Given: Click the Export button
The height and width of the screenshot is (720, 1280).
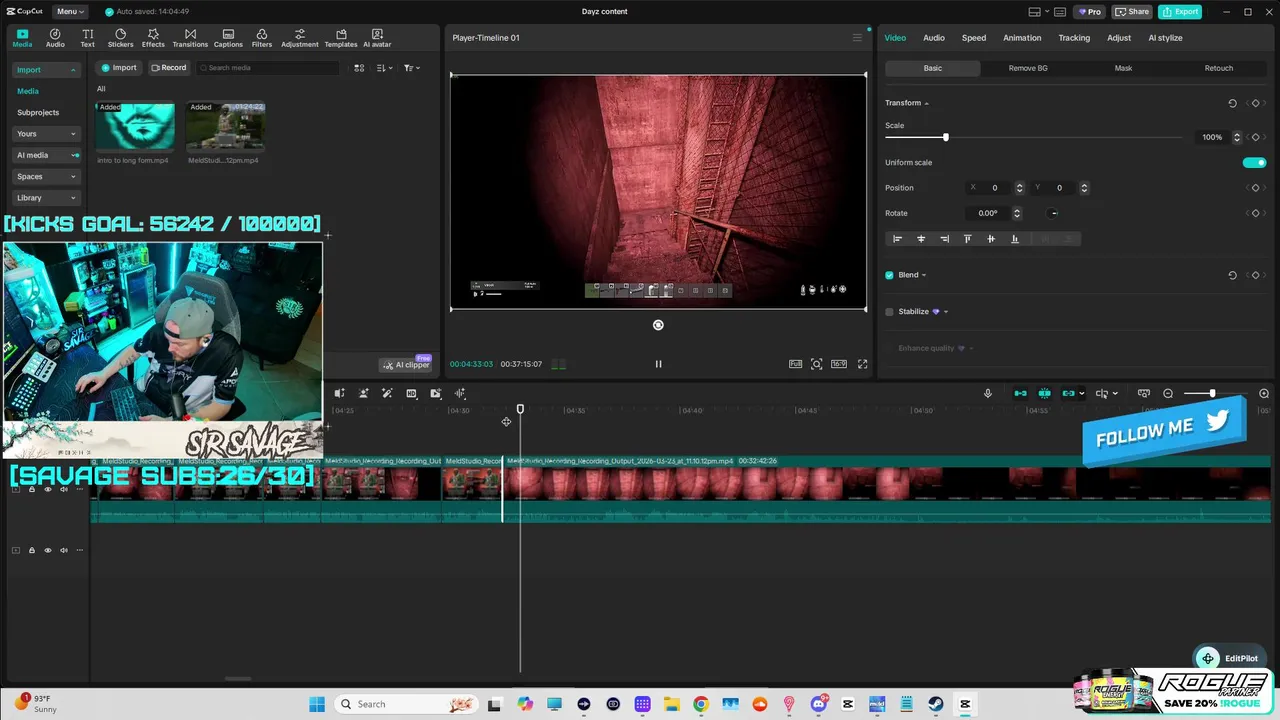Looking at the screenshot, I should click(1179, 12).
